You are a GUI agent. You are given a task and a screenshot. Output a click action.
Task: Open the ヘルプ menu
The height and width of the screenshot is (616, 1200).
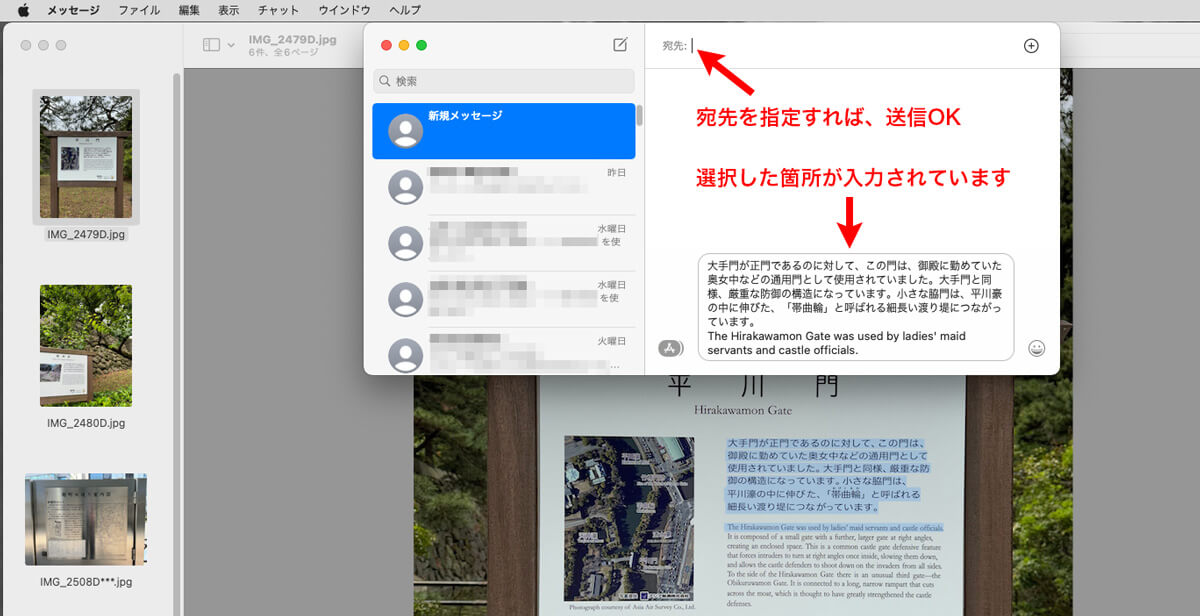coord(405,10)
